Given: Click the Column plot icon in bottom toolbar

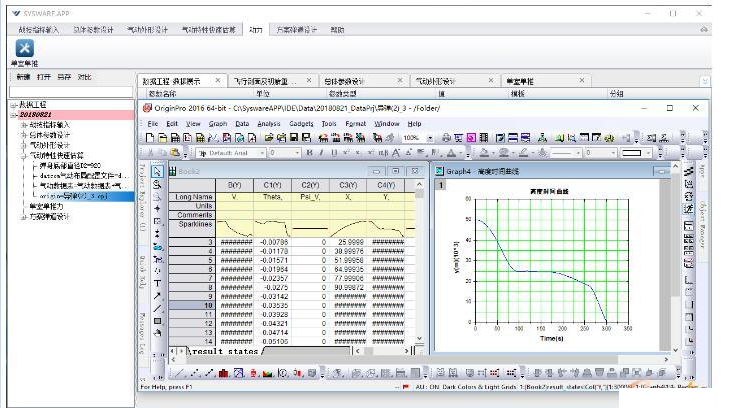Looking at the screenshot, I should [x=224, y=373].
